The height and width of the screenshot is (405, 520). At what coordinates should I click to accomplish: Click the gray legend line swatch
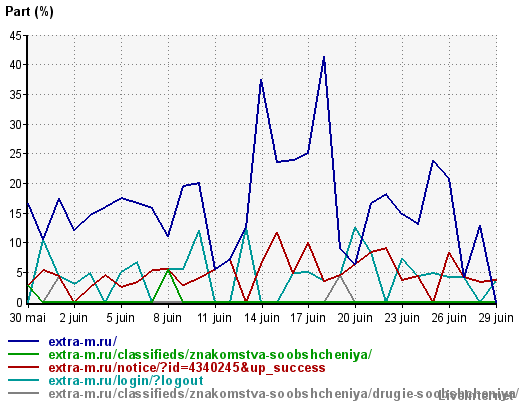pos(23,393)
